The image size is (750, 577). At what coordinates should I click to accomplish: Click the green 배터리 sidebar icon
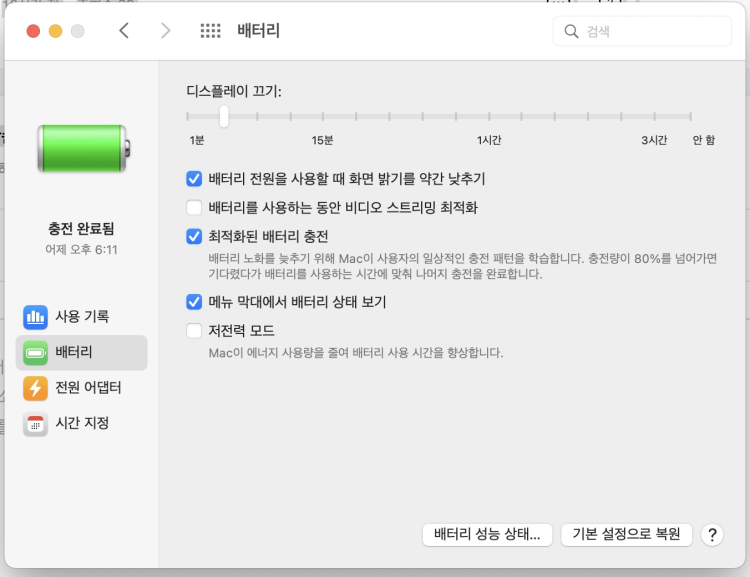tap(35, 353)
